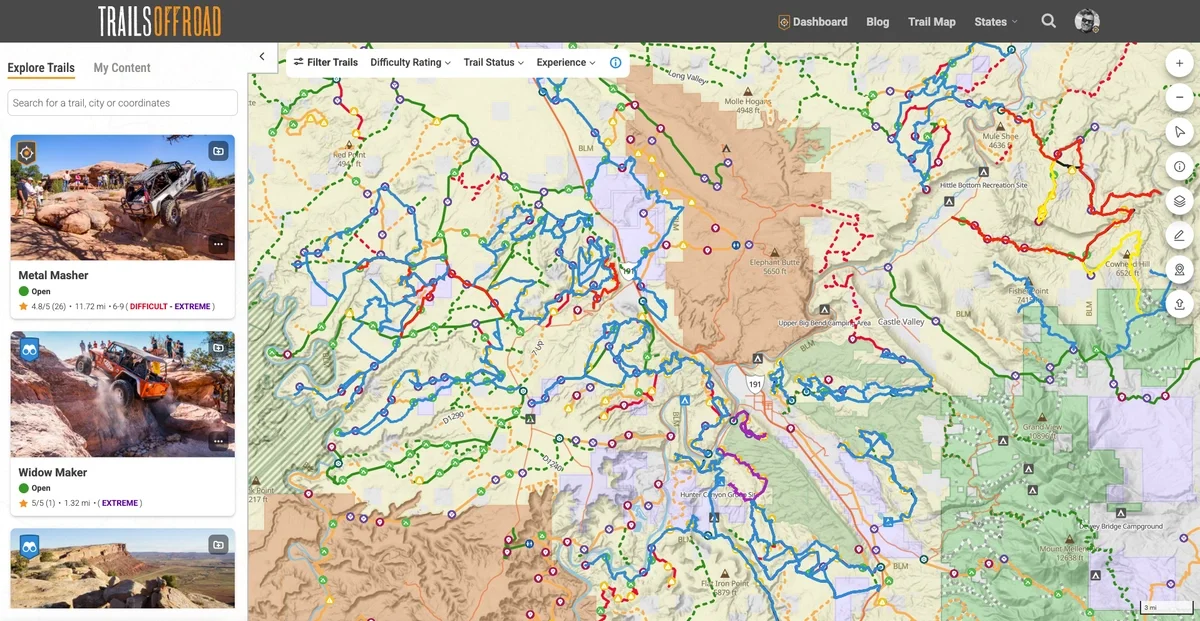Click the upload/export map button

tap(1180, 304)
